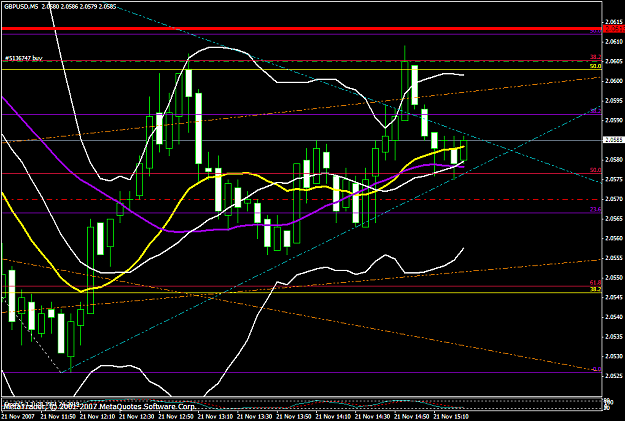Image resolution: width=625 pixels, height=421 pixels.
Task: Click the current price tag 2.0585
Action: pyautogui.click(x=613, y=140)
